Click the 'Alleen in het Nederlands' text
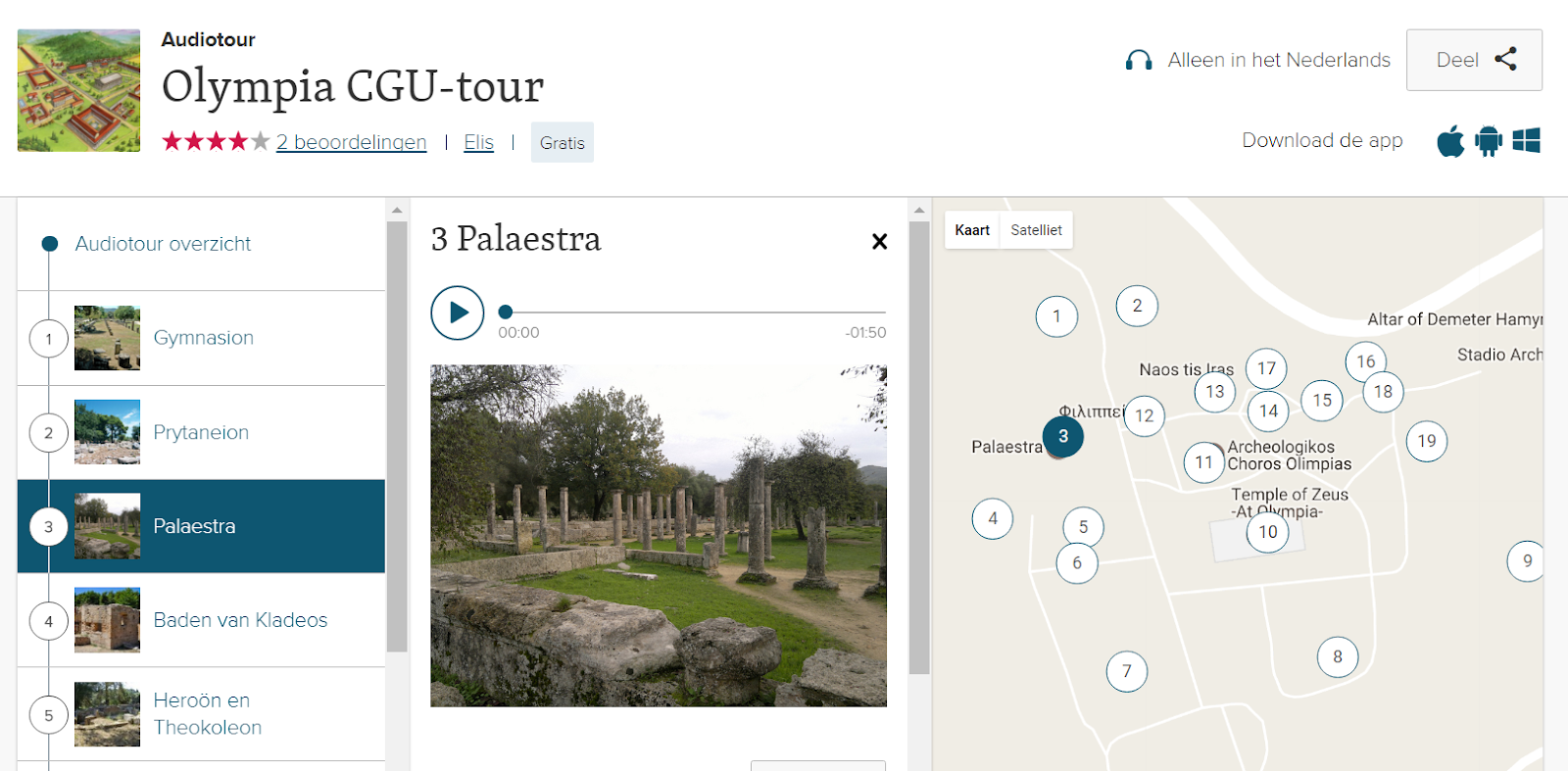Screen dimensions: 1568x771 point(1279,61)
